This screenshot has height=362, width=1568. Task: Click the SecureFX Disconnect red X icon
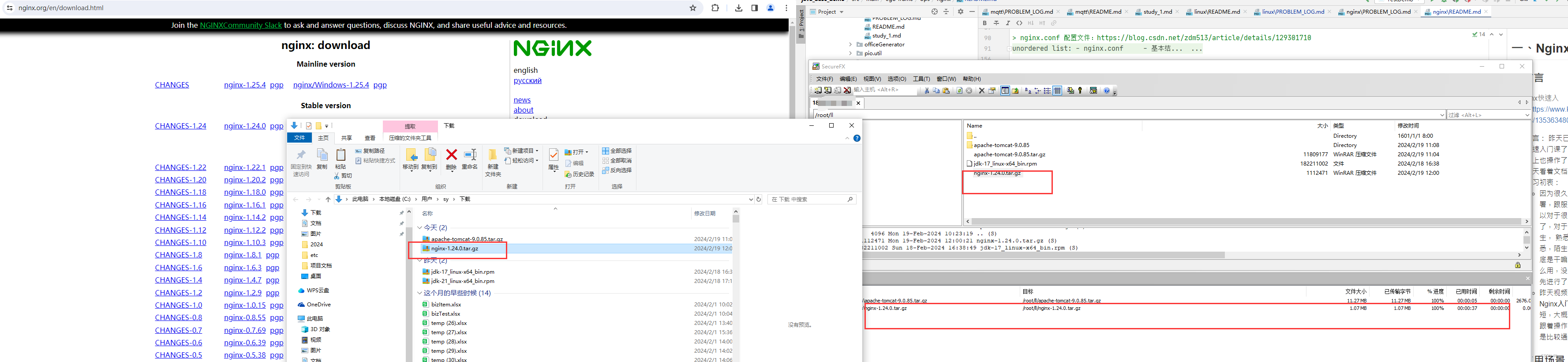click(847, 90)
